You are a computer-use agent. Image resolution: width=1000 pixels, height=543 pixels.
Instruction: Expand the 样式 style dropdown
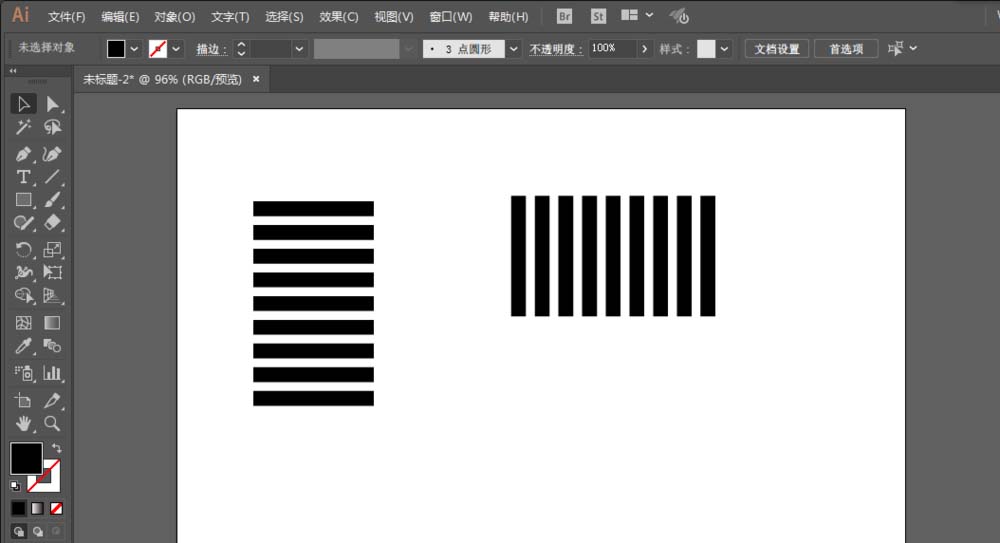[x=724, y=49]
